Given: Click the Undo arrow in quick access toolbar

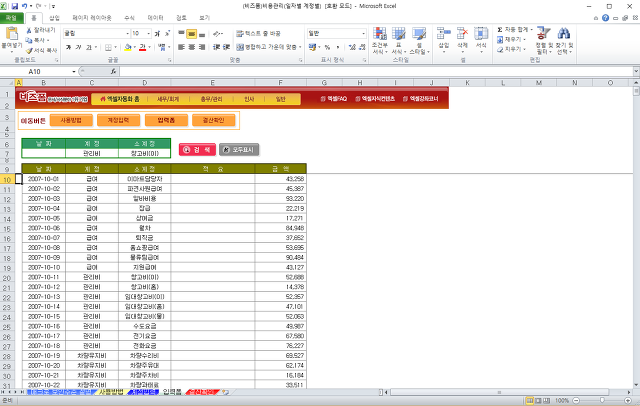Looking at the screenshot, I should tap(24, 6).
